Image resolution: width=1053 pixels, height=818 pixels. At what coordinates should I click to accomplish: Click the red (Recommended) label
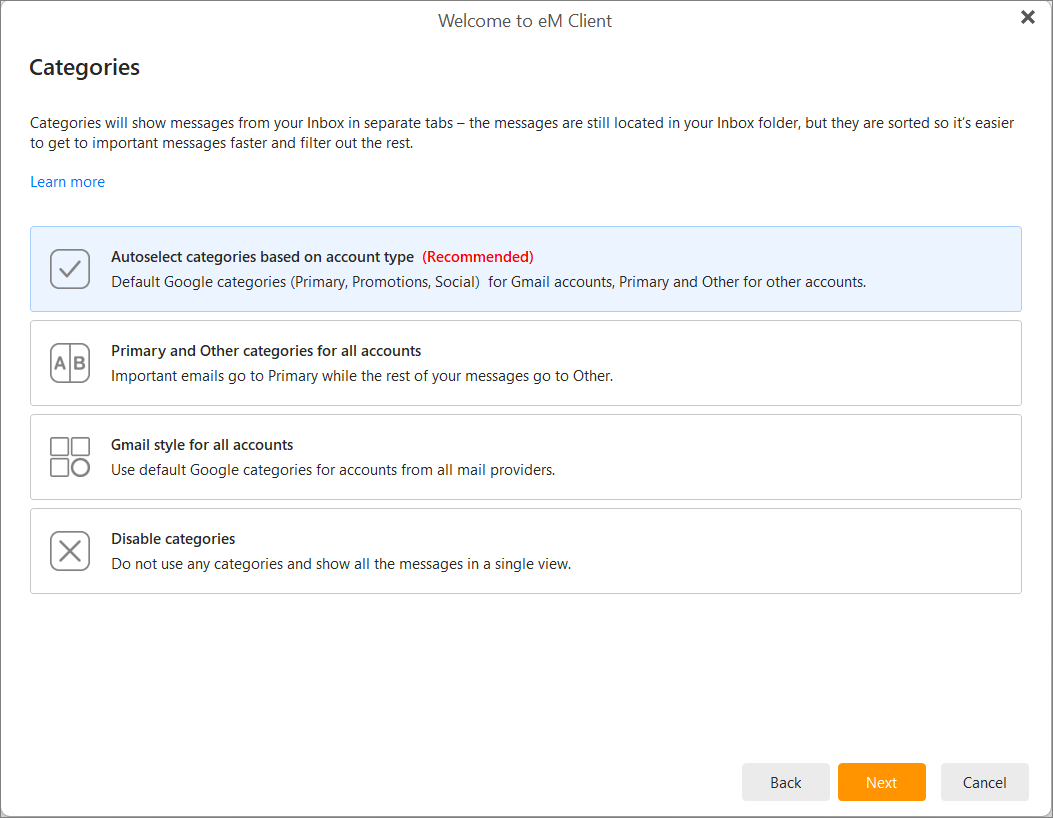[x=478, y=257]
